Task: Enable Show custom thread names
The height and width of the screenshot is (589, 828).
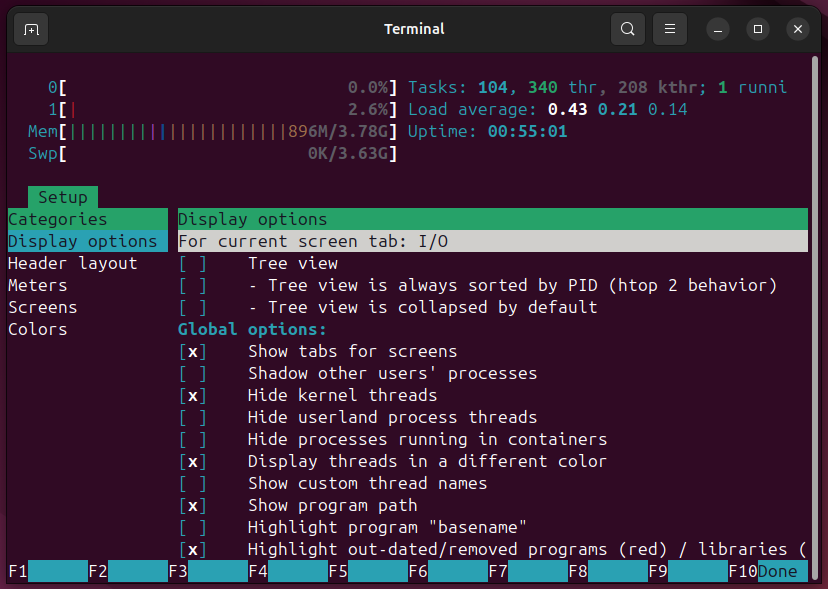Action: point(193,483)
